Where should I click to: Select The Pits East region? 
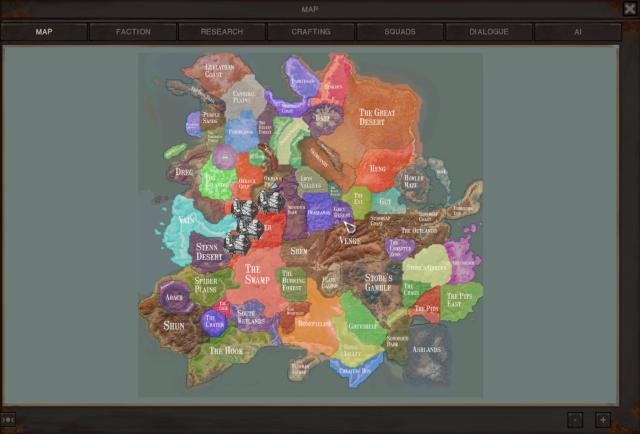tap(460, 300)
